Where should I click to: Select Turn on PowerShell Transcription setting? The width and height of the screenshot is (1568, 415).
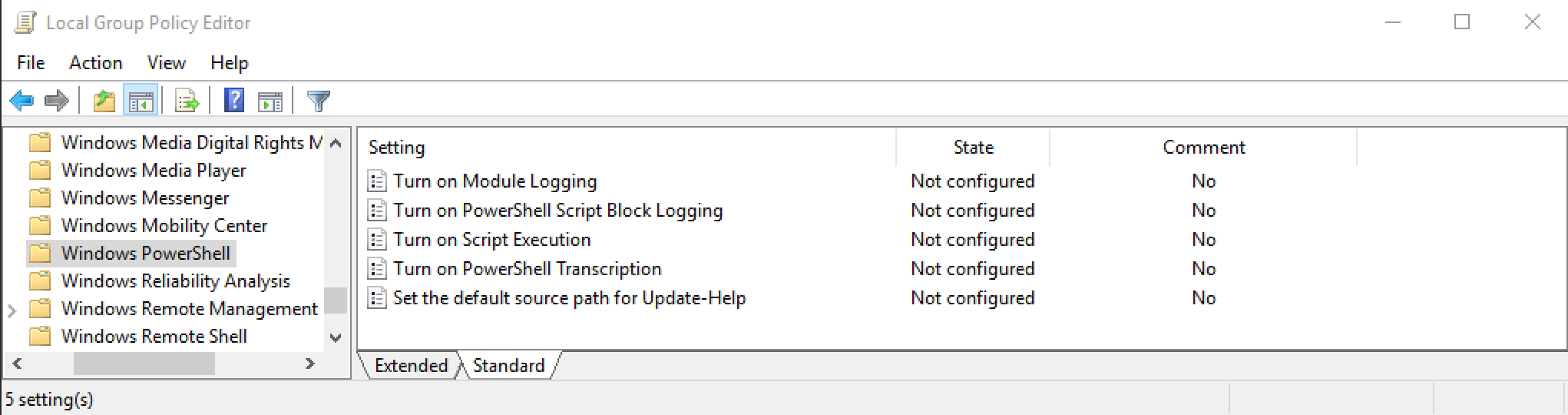tap(527, 269)
